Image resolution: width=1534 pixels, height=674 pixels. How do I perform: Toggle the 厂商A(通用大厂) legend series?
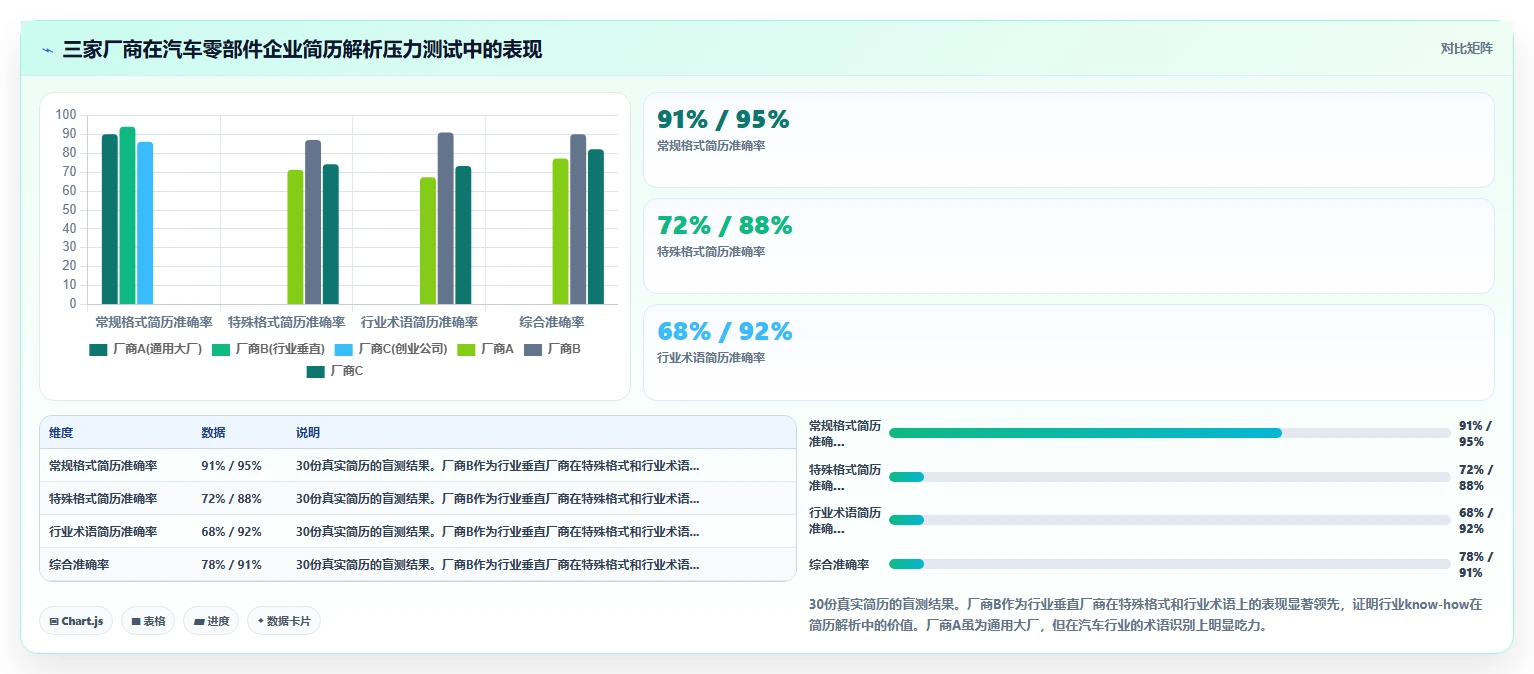tap(146, 349)
